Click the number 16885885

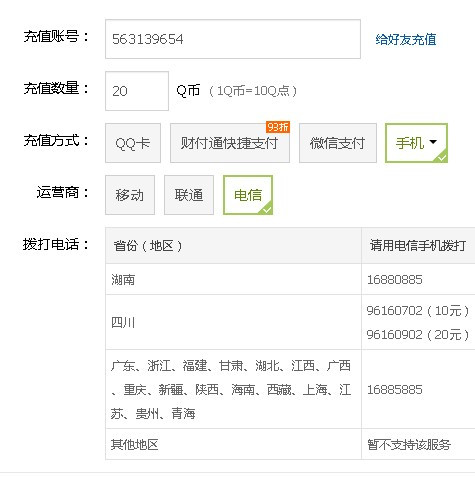coord(395,389)
